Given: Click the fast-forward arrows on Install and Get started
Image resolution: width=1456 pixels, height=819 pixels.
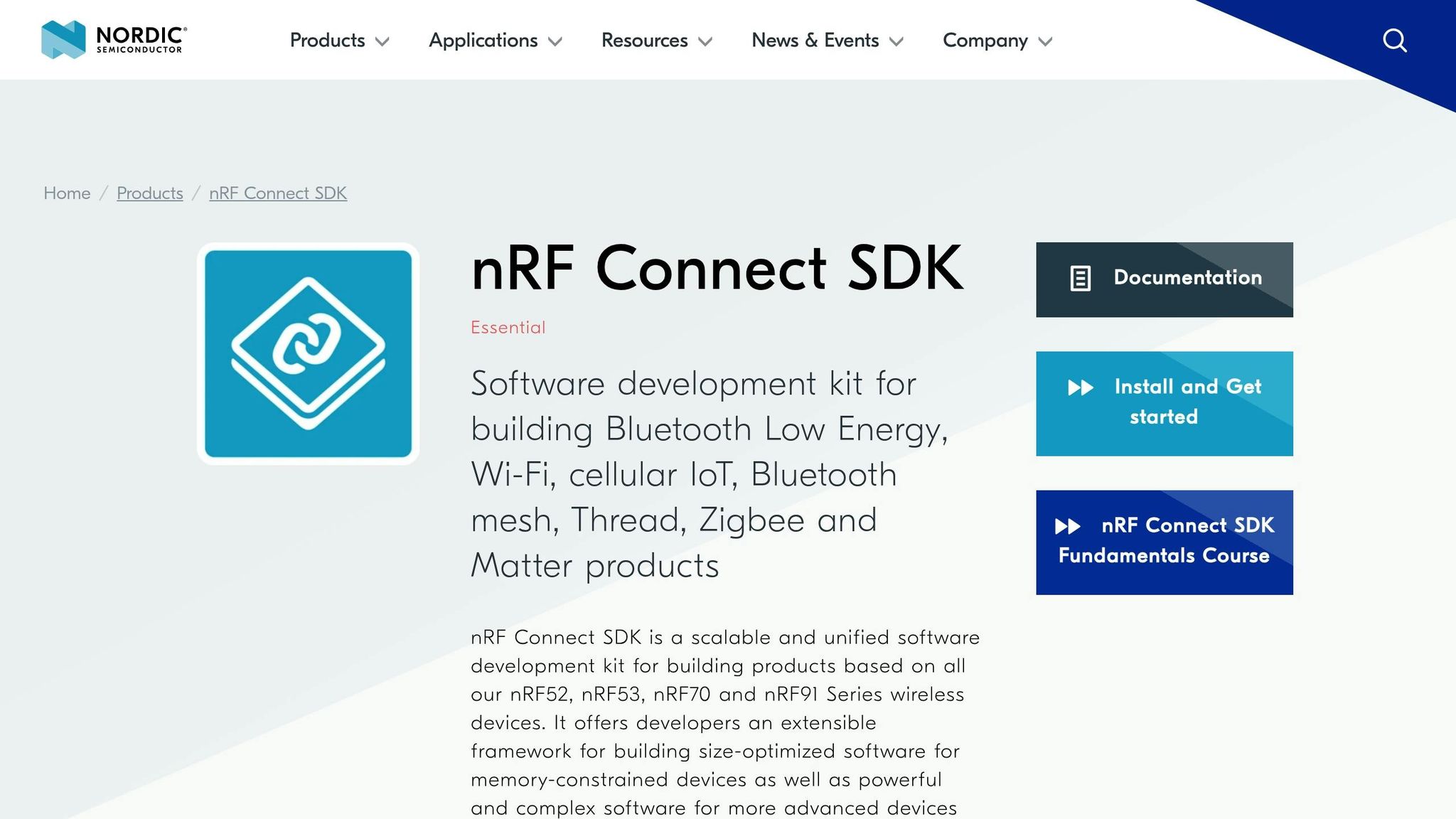Looking at the screenshot, I should coord(1081,387).
